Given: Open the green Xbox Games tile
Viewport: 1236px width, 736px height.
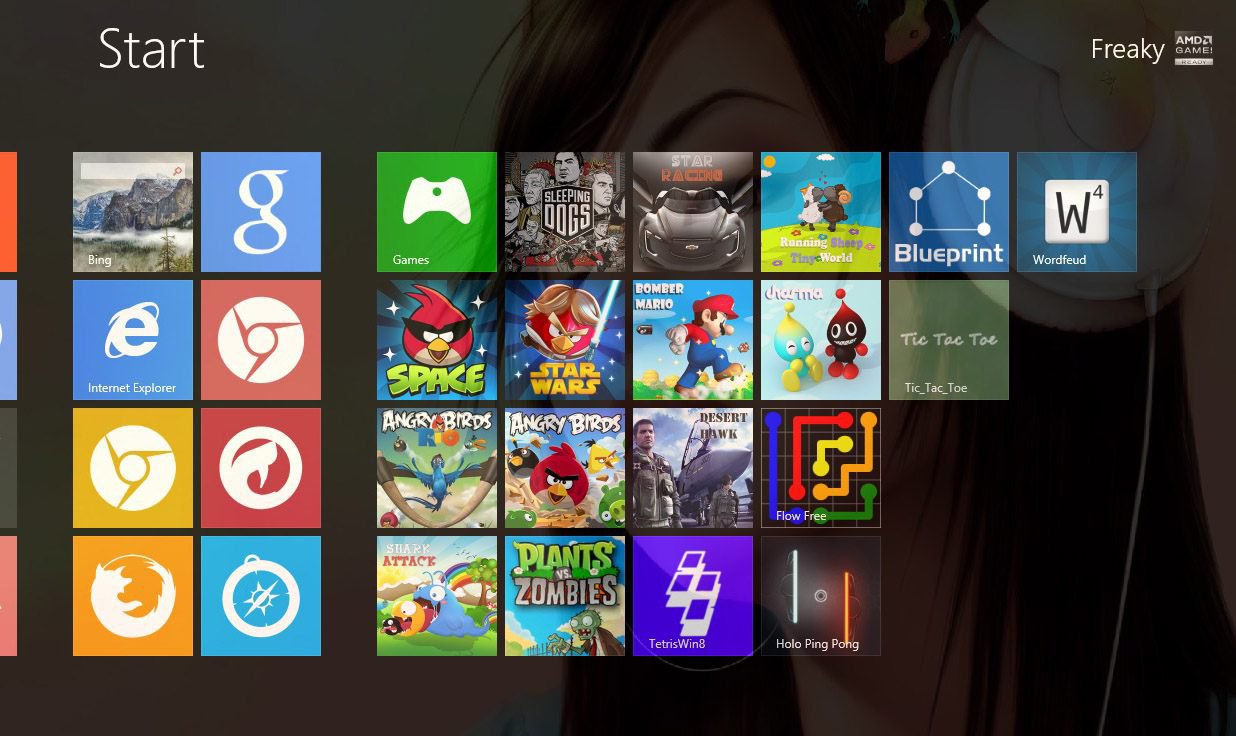Looking at the screenshot, I should [x=437, y=212].
